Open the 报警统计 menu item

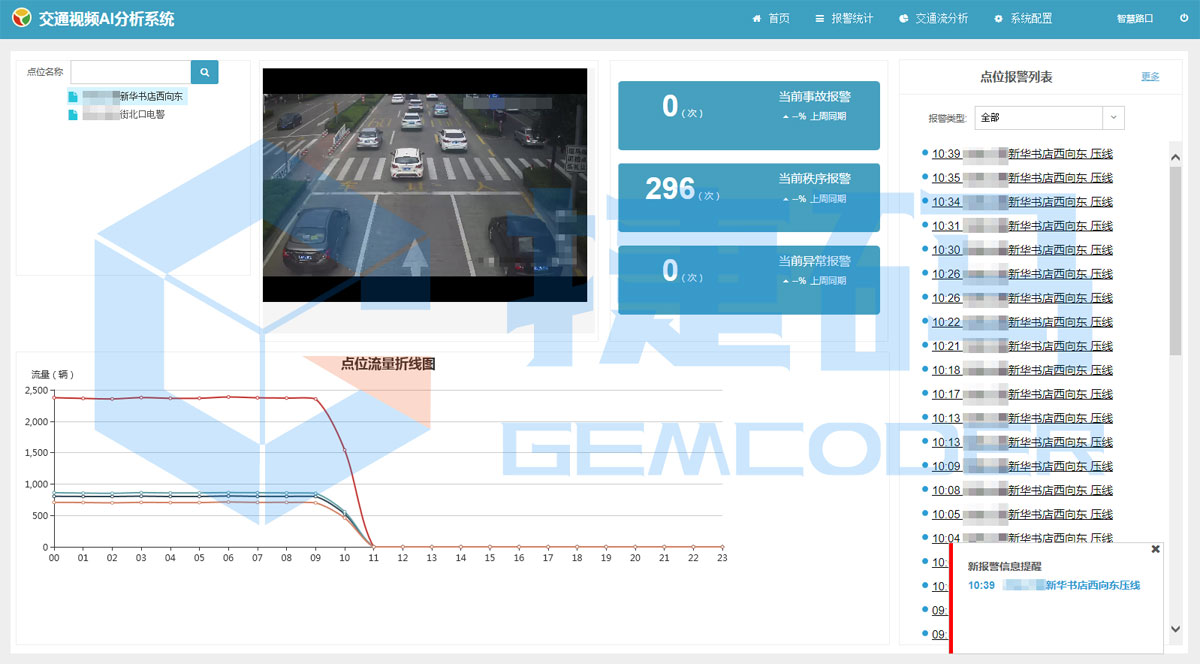851,19
